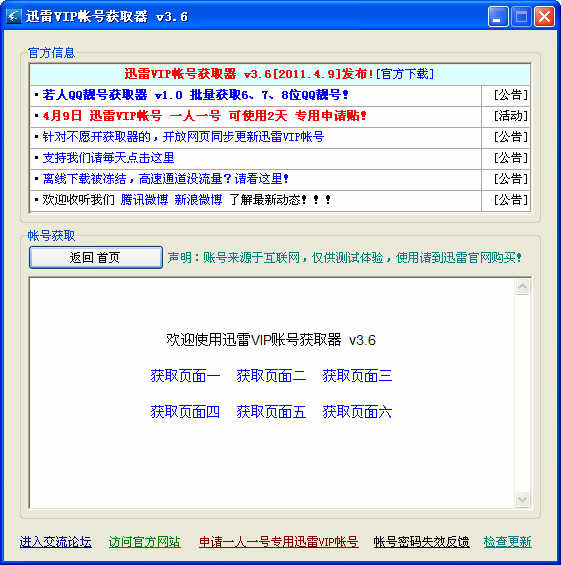Close the 迅雷VIP帐号获取器 window
The width and height of the screenshot is (561, 565).
544,17
